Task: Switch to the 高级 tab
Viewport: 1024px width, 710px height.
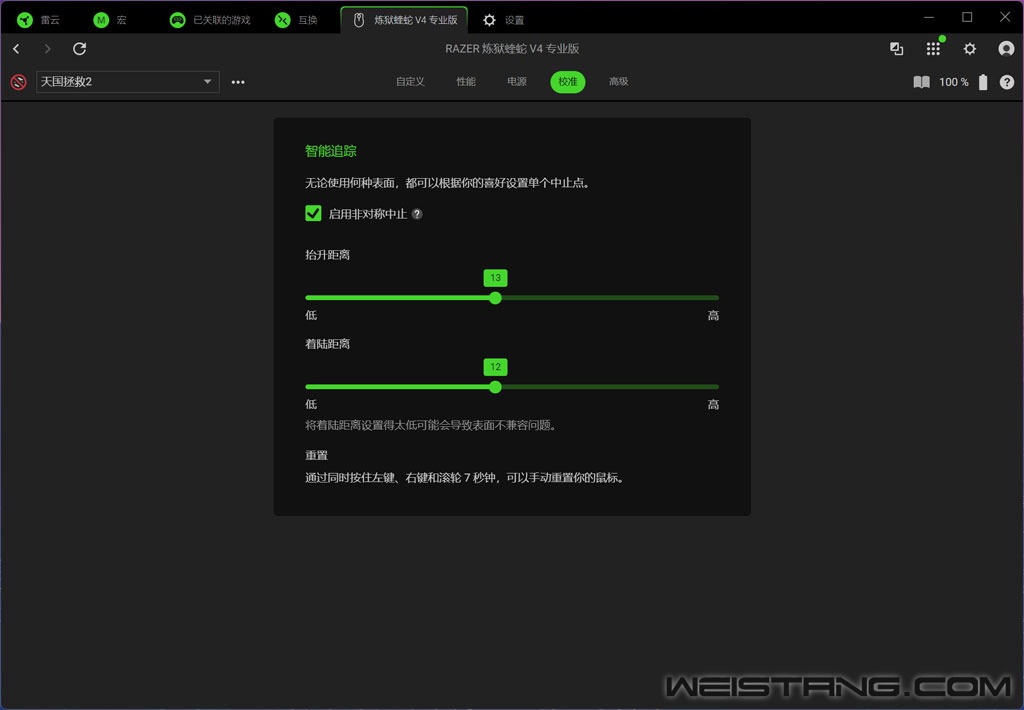Action: point(619,82)
